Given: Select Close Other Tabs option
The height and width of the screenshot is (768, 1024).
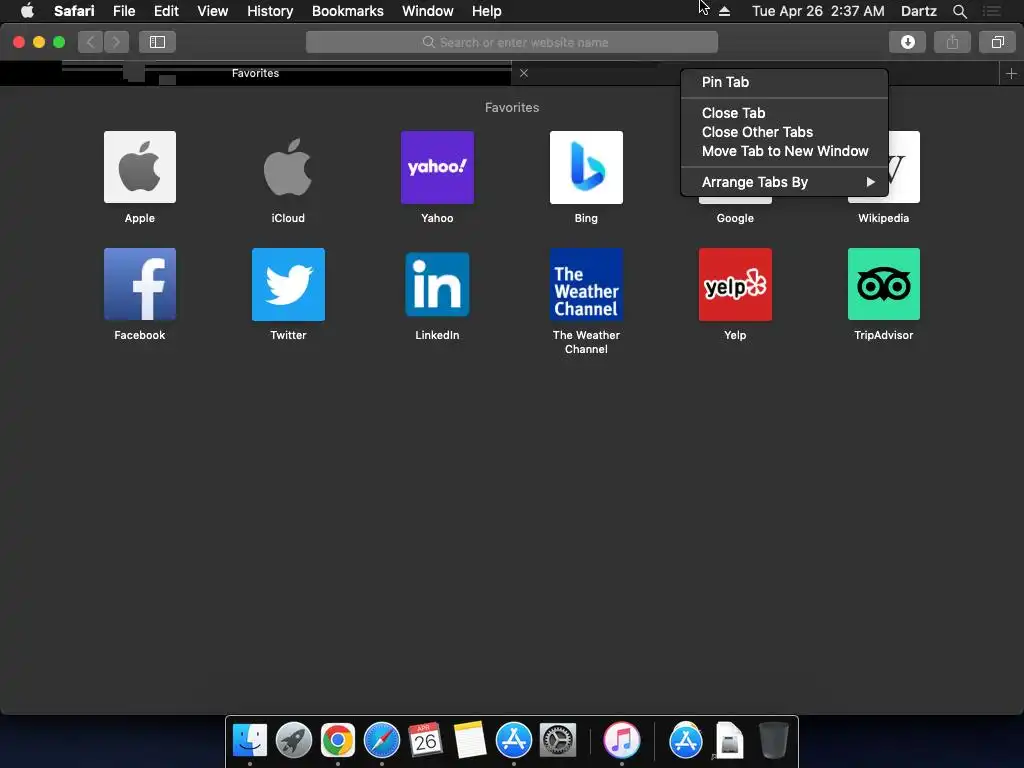Looking at the screenshot, I should [784, 132].
